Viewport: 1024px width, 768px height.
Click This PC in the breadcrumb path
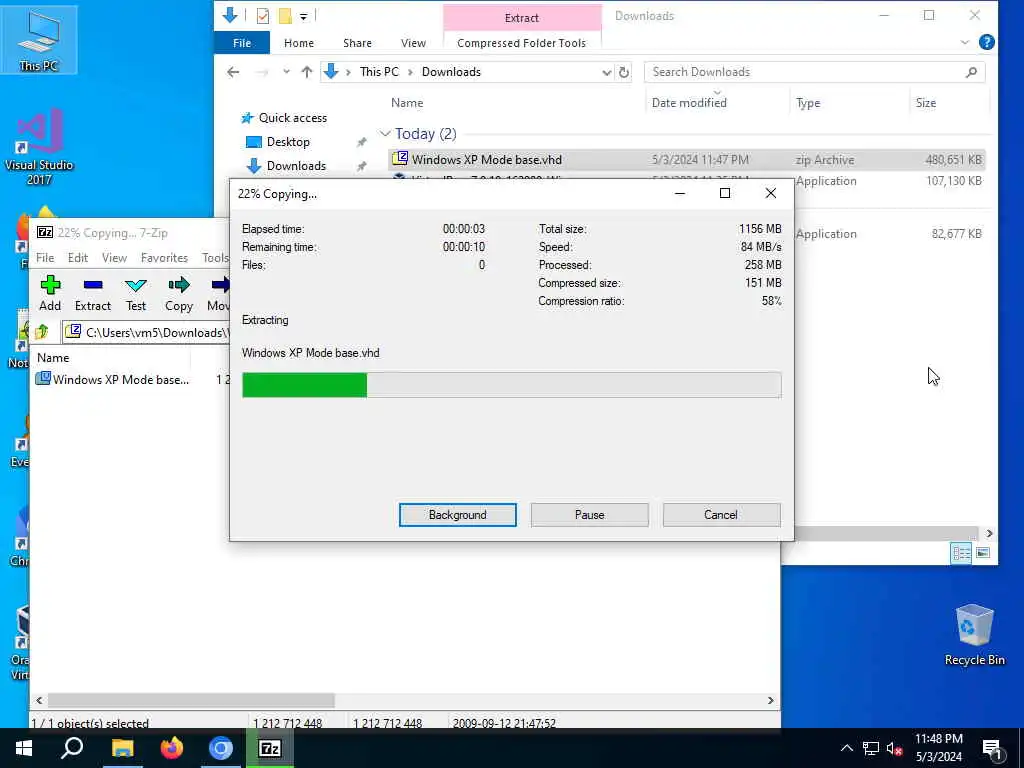379,72
